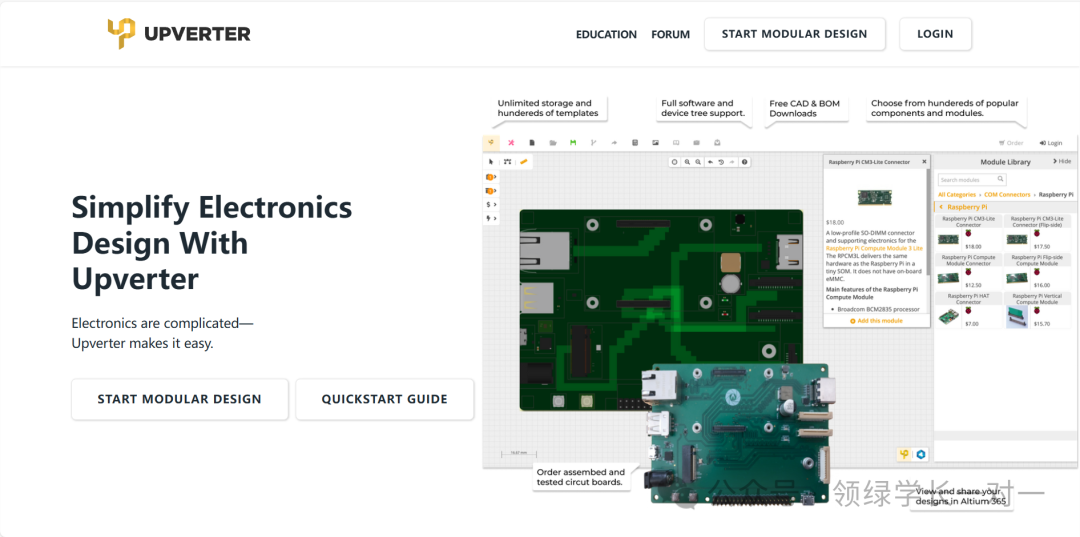This screenshot has width=1080, height=537.
Task: Click All Categories breadcrumb
Action: tap(957, 195)
